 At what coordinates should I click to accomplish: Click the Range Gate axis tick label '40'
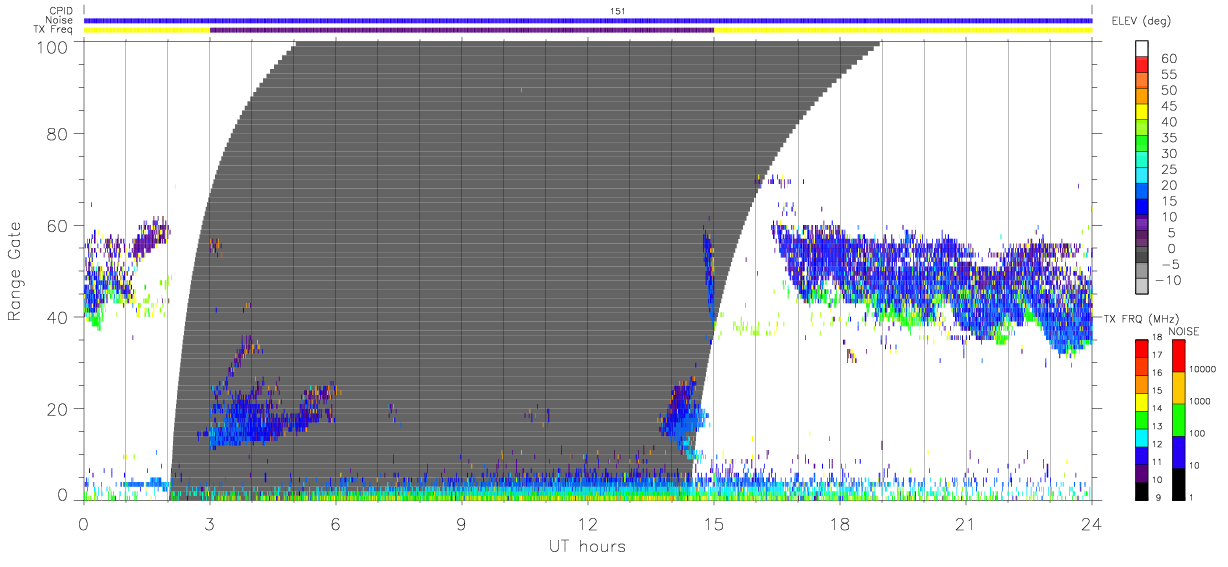[58, 317]
